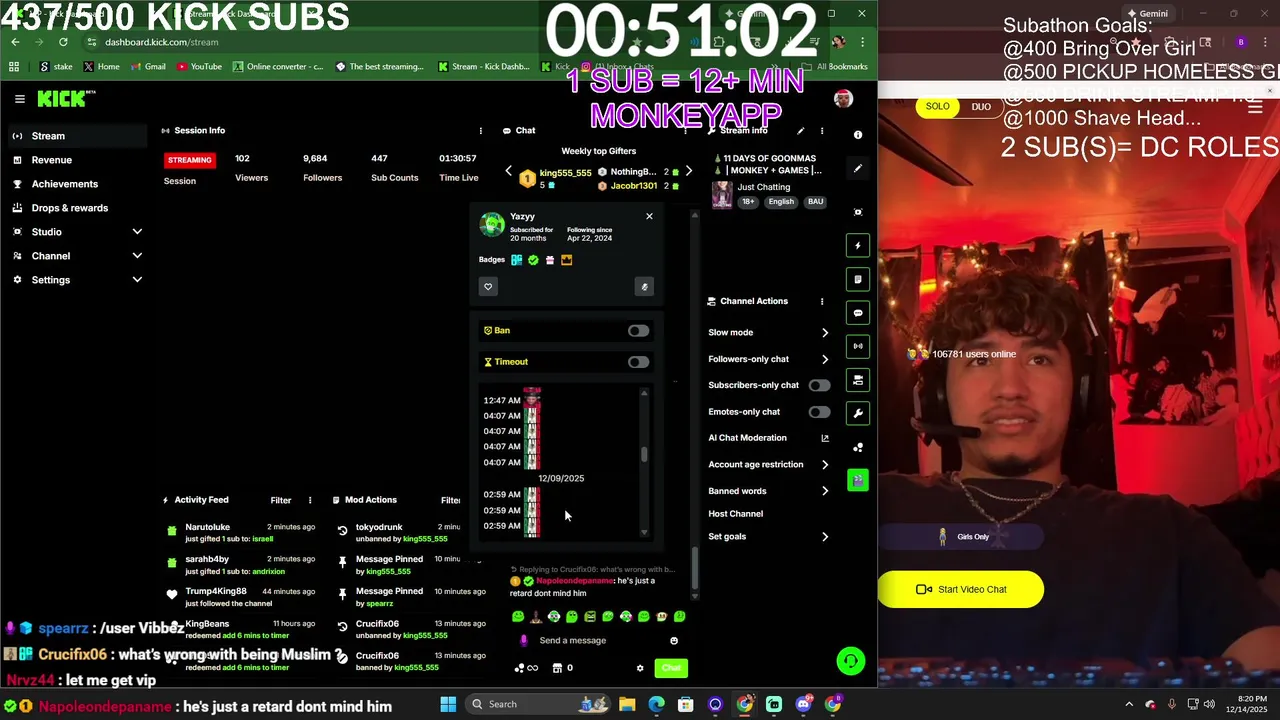The height and width of the screenshot is (720, 1280).
Task: Open Channel Actions options menu
Action: 822,301
